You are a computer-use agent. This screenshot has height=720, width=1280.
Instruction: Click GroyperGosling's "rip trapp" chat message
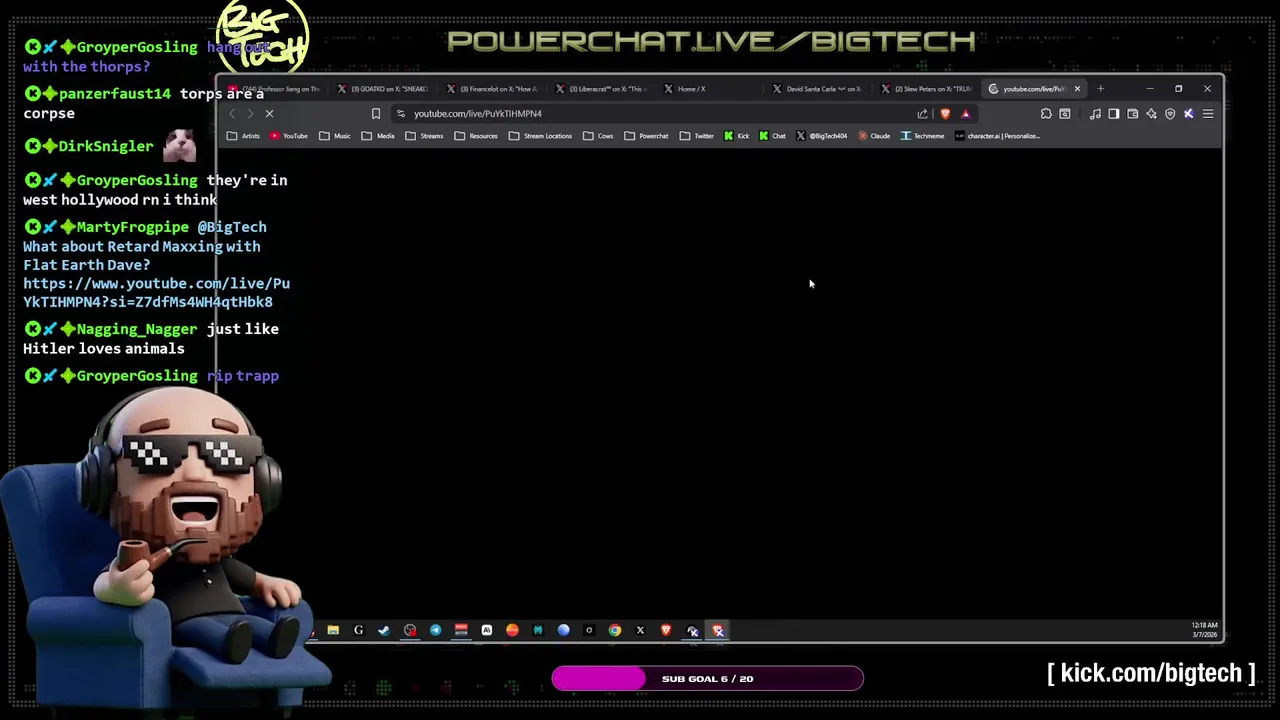(x=243, y=376)
